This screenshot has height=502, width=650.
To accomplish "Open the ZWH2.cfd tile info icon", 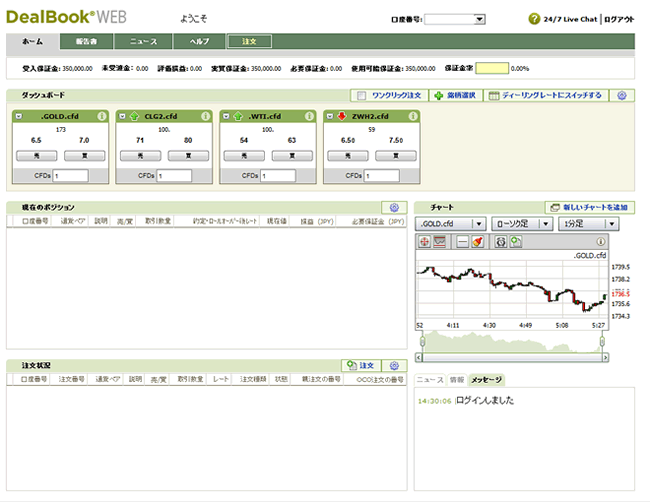I will [413, 116].
